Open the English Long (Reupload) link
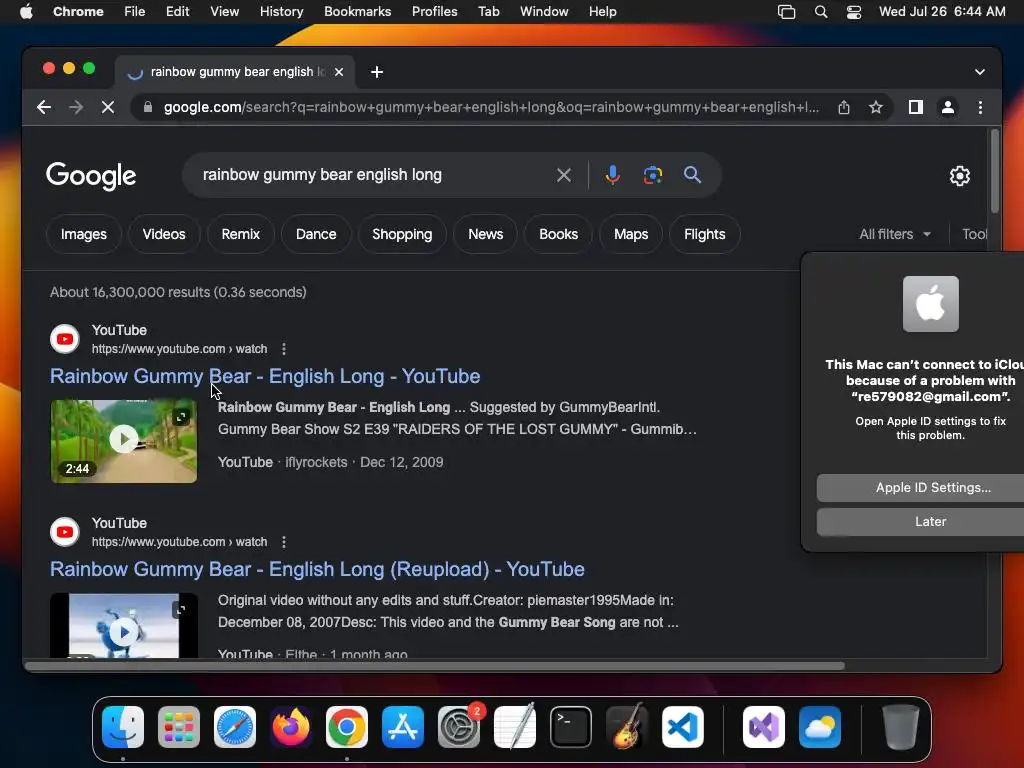Viewport: 1024px width, 768px height. tap(317, 569)
